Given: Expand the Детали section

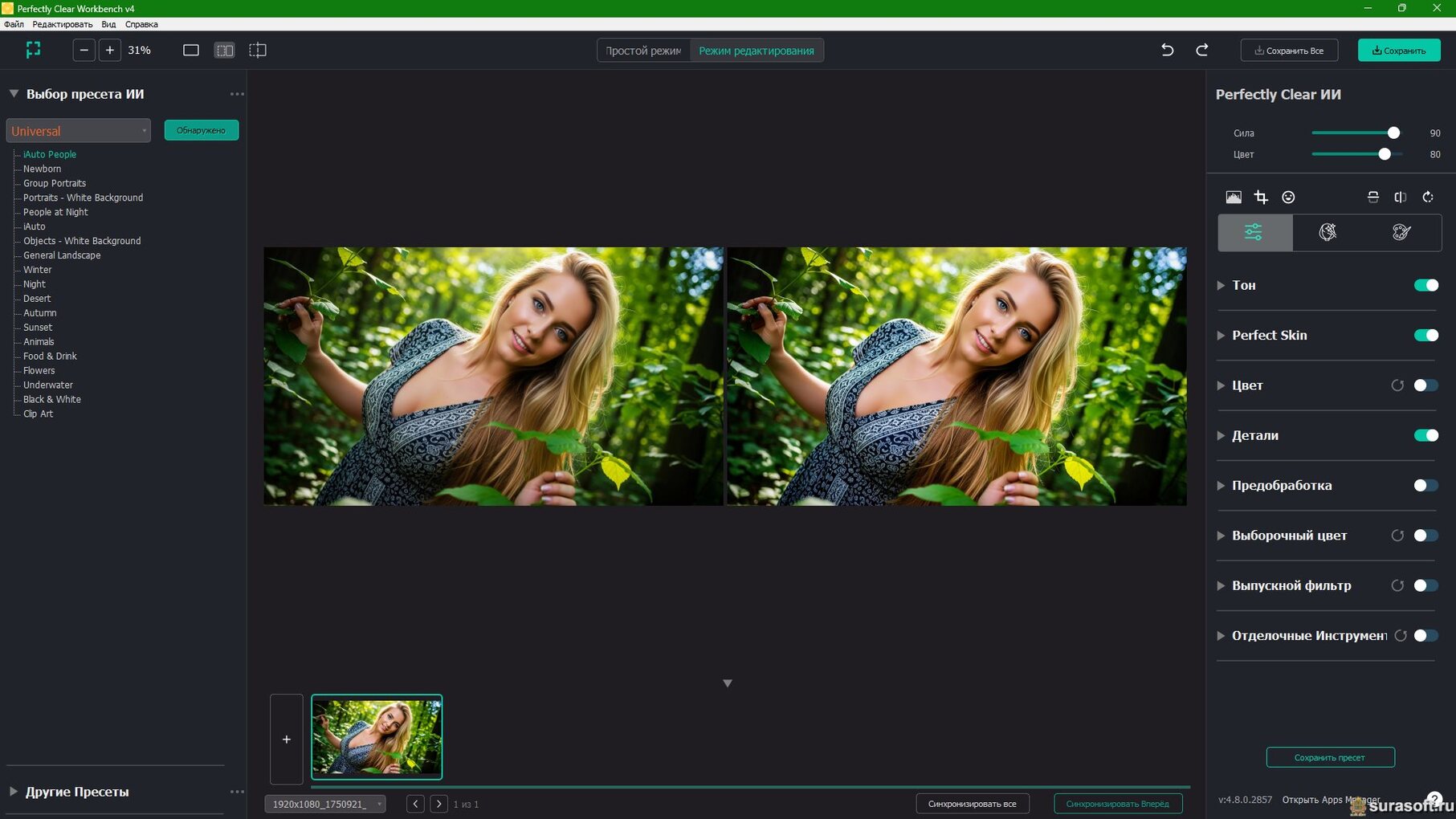Looking at the screenshot, I should [x=1221, y=436].
